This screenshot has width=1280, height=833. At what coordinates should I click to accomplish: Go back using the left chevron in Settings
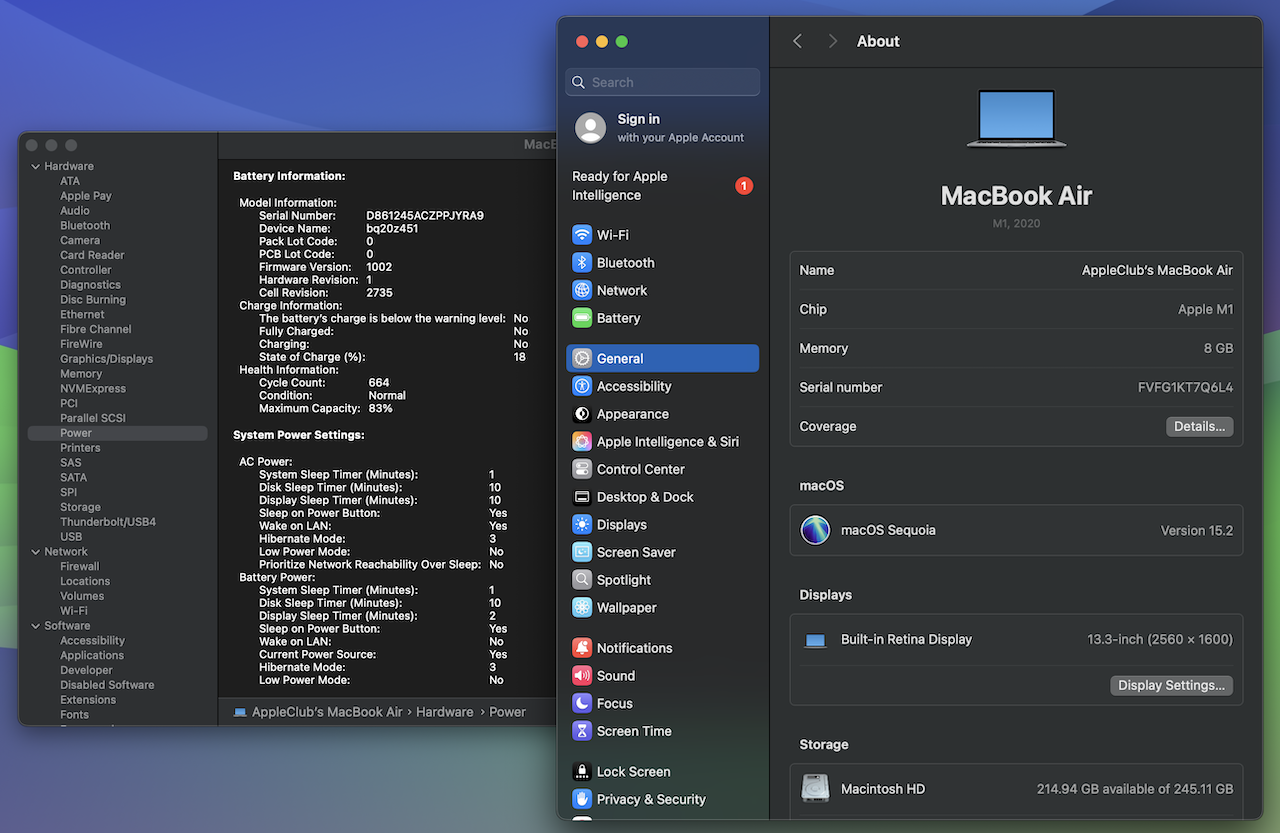[x=797, y=41]
